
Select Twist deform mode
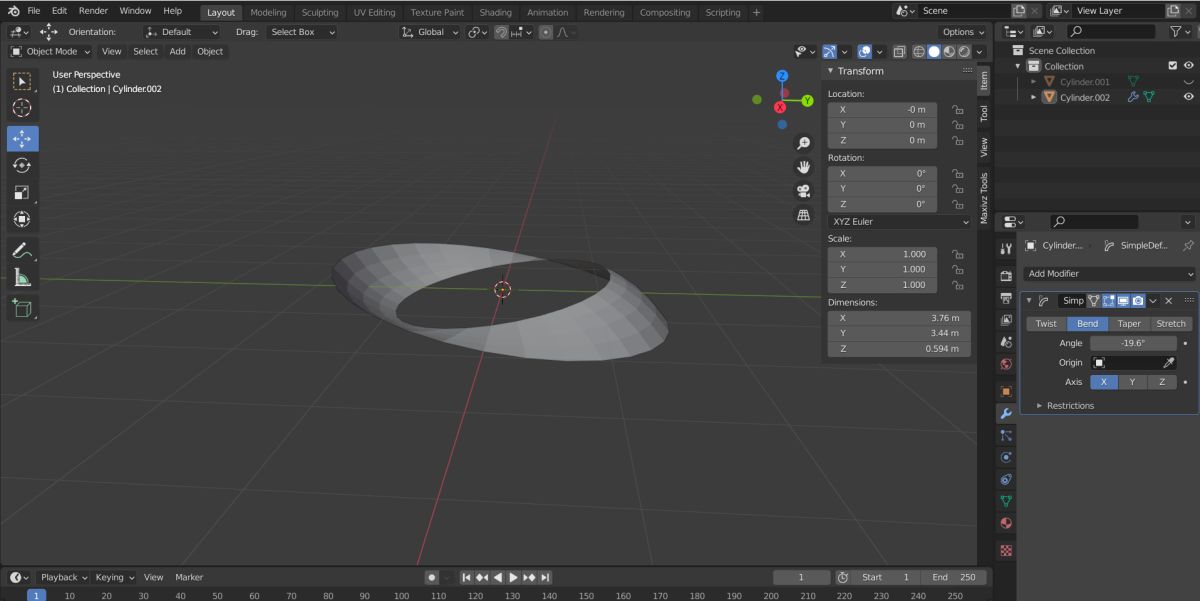(x=1046, y=323)
